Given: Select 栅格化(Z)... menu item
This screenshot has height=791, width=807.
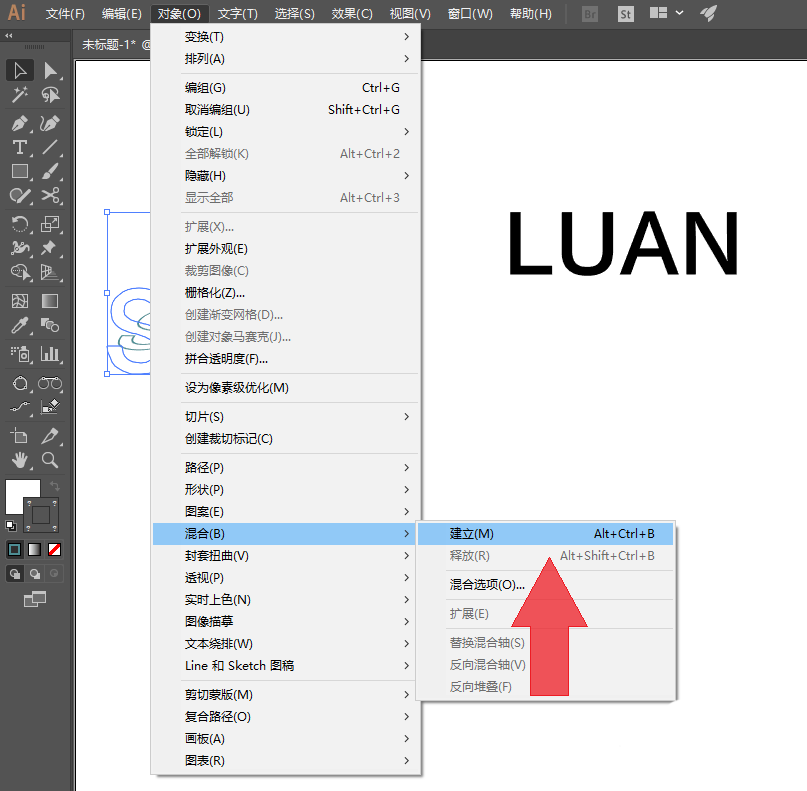Looking at the screenshot, I should pyautogui.click(x=287, y=293).
